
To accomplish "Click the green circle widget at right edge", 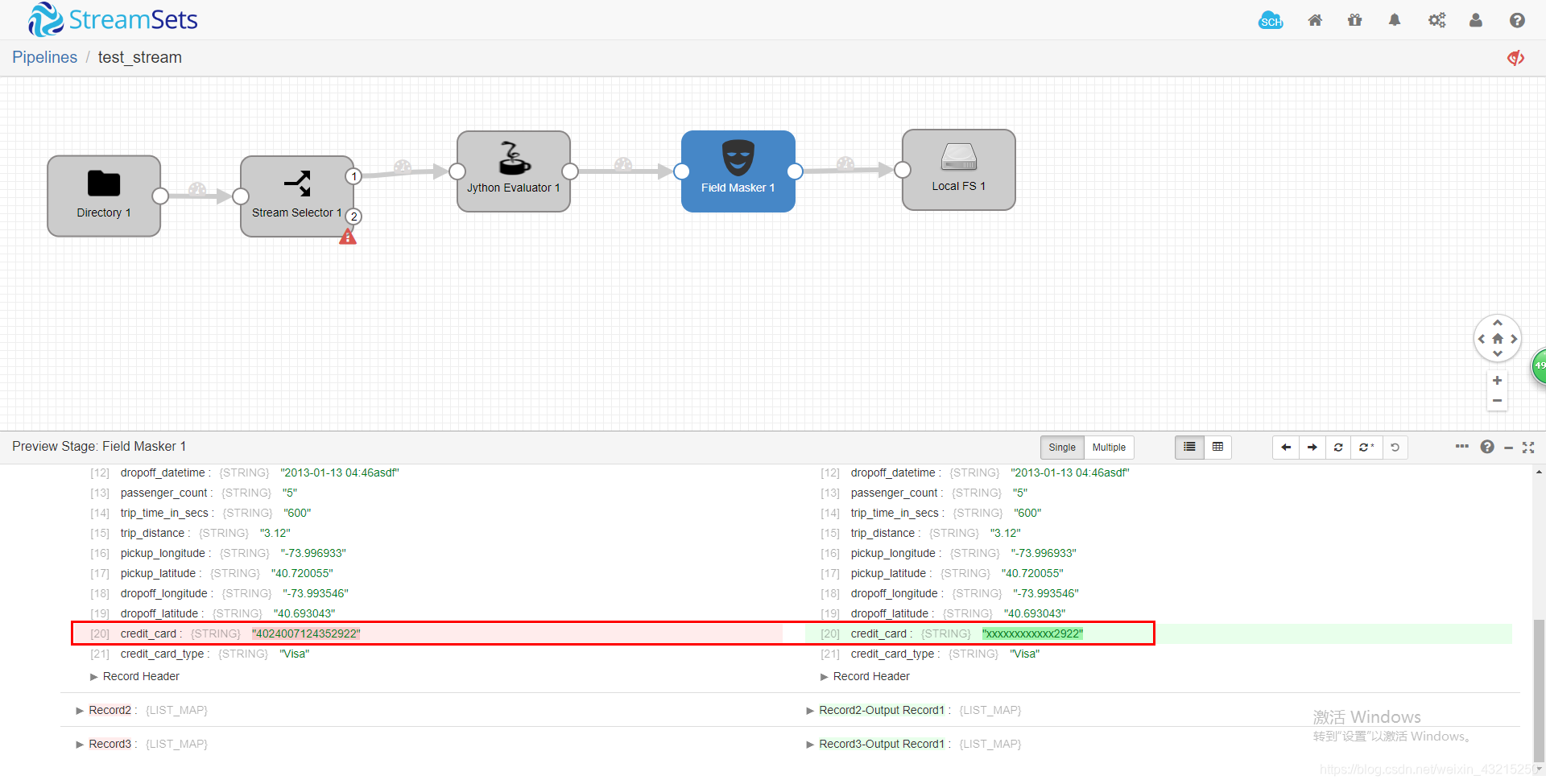I will (x=1539, y=366).
